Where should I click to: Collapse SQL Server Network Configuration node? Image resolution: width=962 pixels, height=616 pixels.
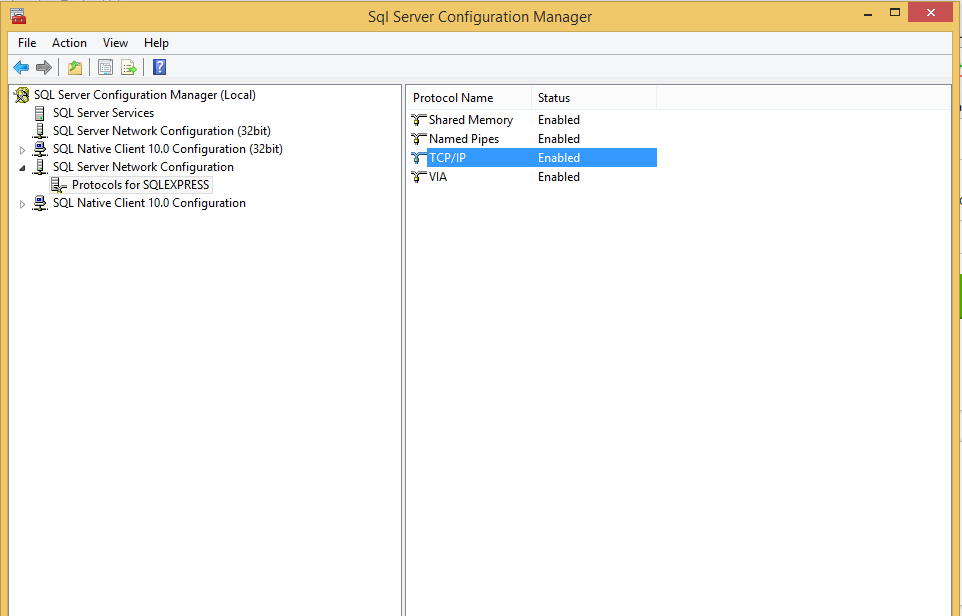pyautogui.click(x=22, y=166)
